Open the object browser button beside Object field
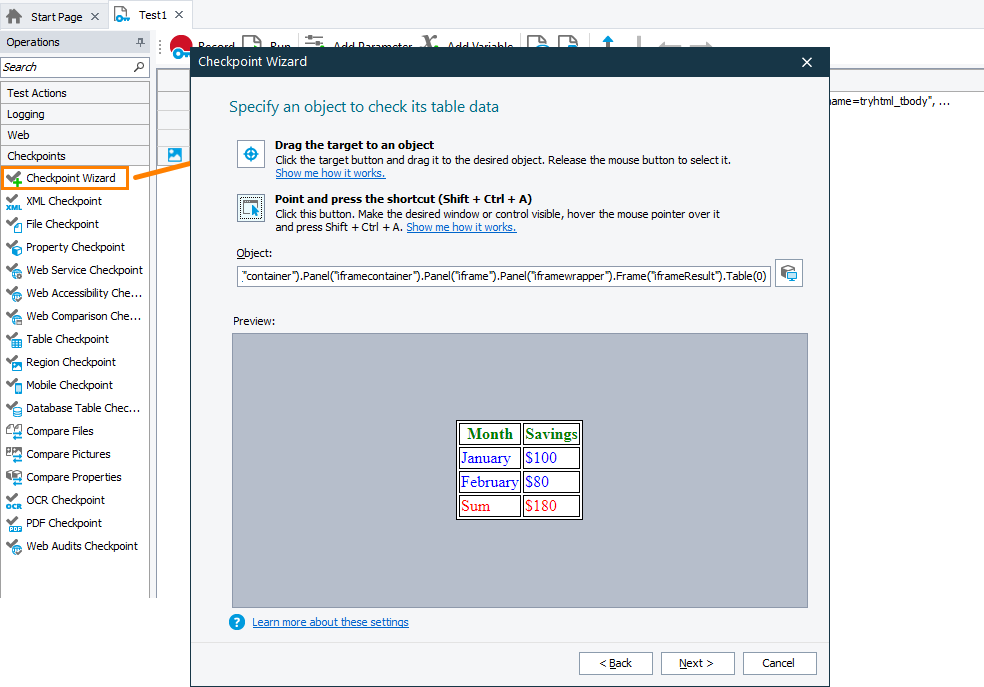 (x=789, y=274)
